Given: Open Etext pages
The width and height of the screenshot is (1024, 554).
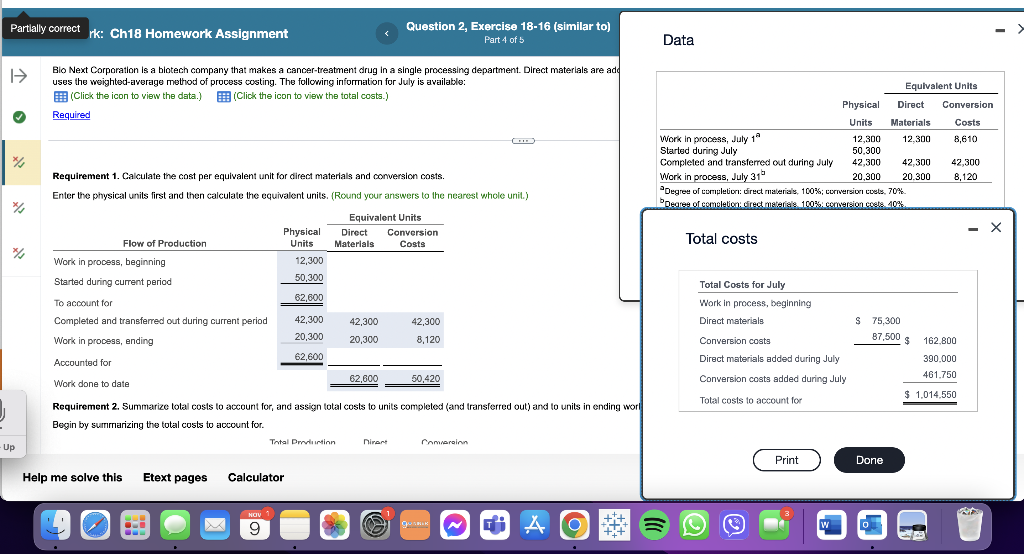Looking at the screenshot, I should point(175,478).
